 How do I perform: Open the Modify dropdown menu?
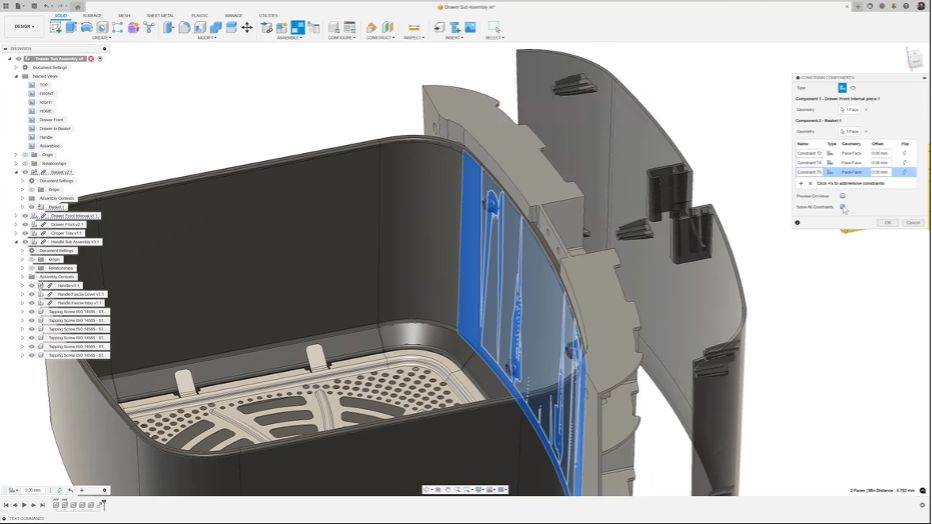point(206,38)
